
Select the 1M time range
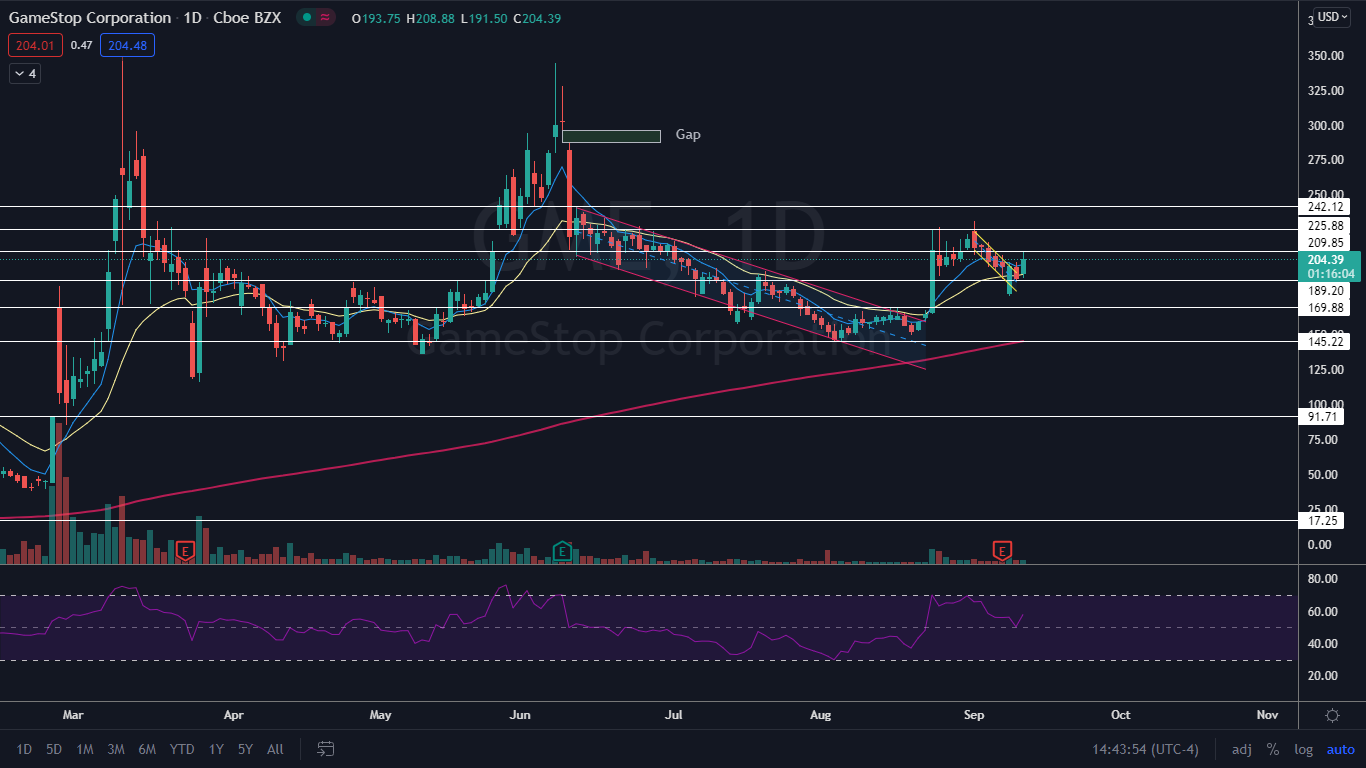(85, 749)
